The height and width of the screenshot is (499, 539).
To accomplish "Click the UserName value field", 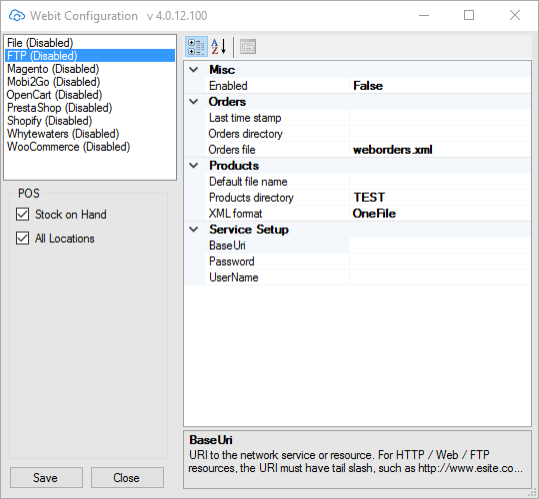I will 440,277.
